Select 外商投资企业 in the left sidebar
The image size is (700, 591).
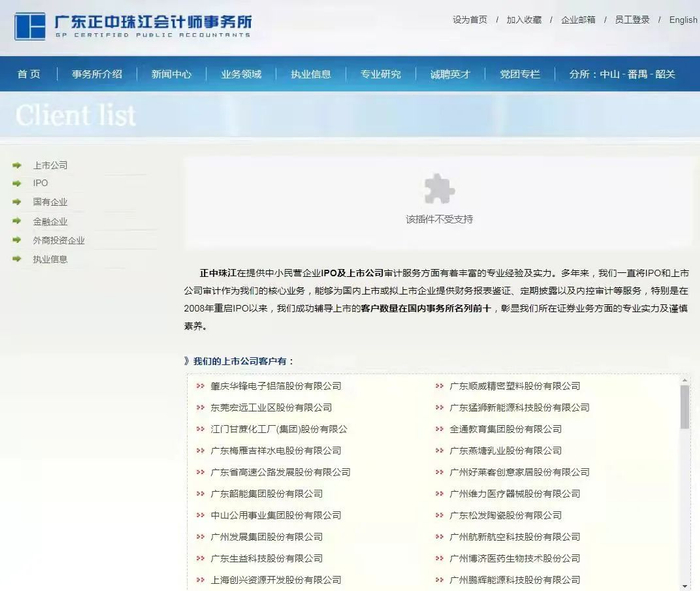[58, 240]
